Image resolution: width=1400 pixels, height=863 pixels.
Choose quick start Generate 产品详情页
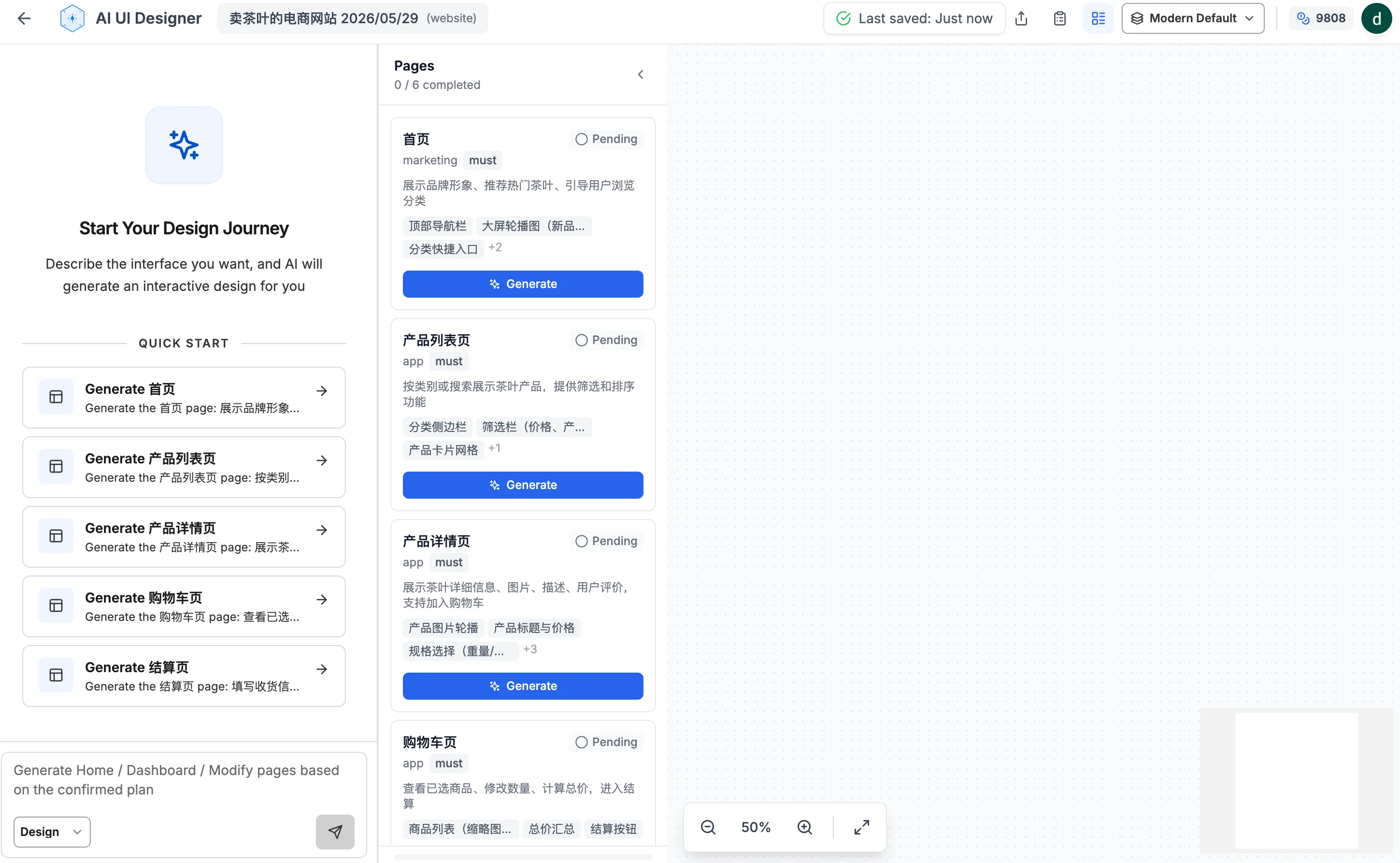click(x=184, y=536)
